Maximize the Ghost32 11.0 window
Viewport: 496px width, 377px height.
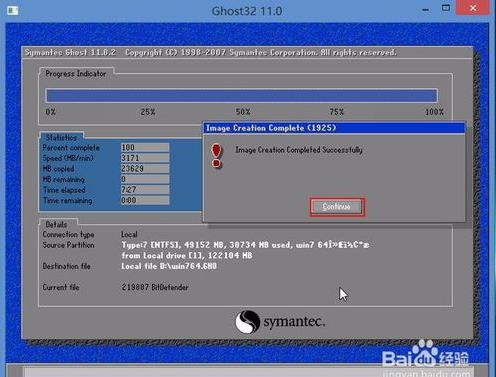pyautogui.click(x=446, y=8)
